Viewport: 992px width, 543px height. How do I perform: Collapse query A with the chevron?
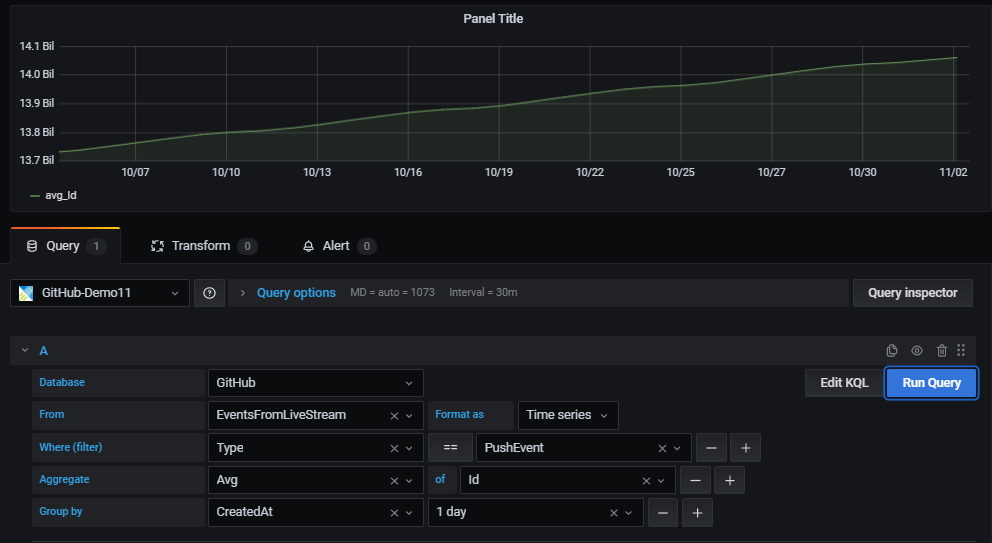(x=25, y=350)
